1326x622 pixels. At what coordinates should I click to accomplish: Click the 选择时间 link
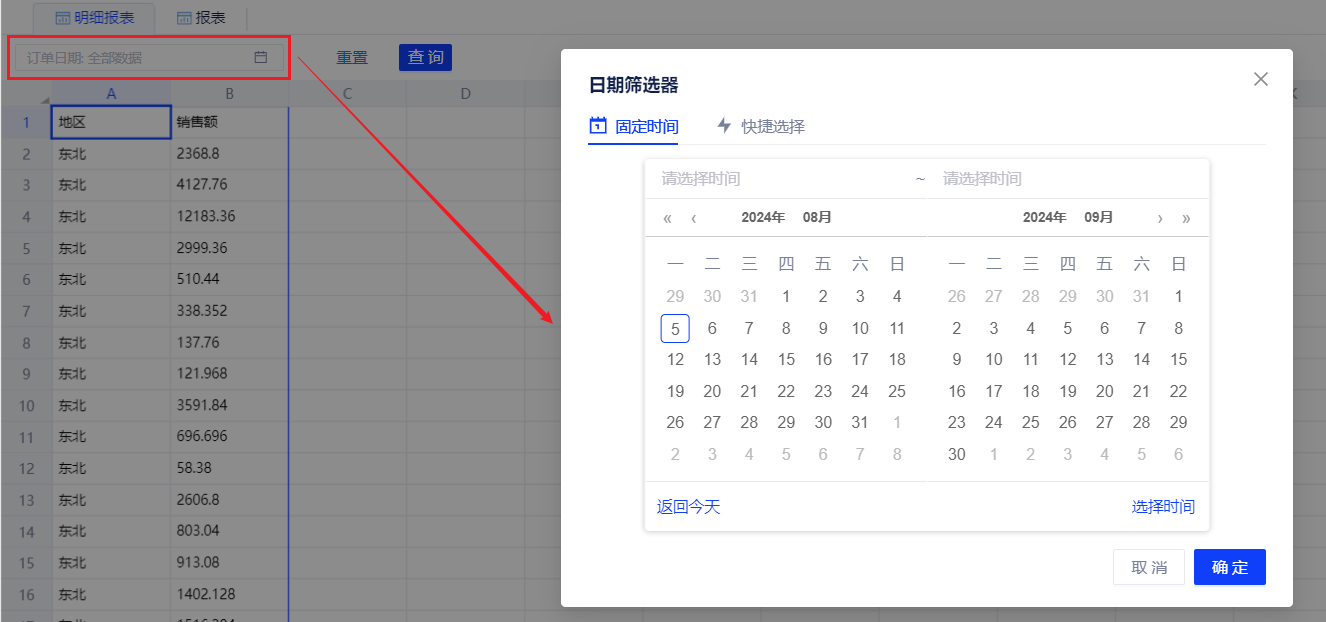[x=1163, y=507]
